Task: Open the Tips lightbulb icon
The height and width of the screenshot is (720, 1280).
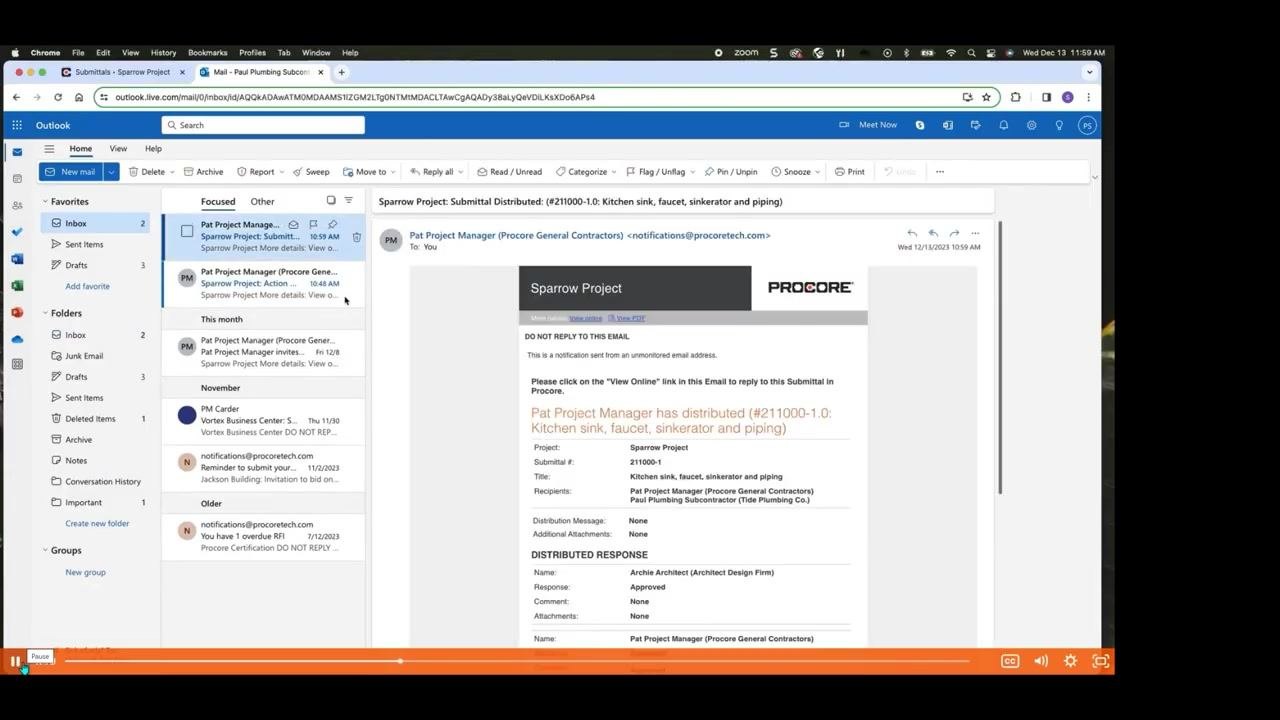Action: click(x=1059, y=125)
